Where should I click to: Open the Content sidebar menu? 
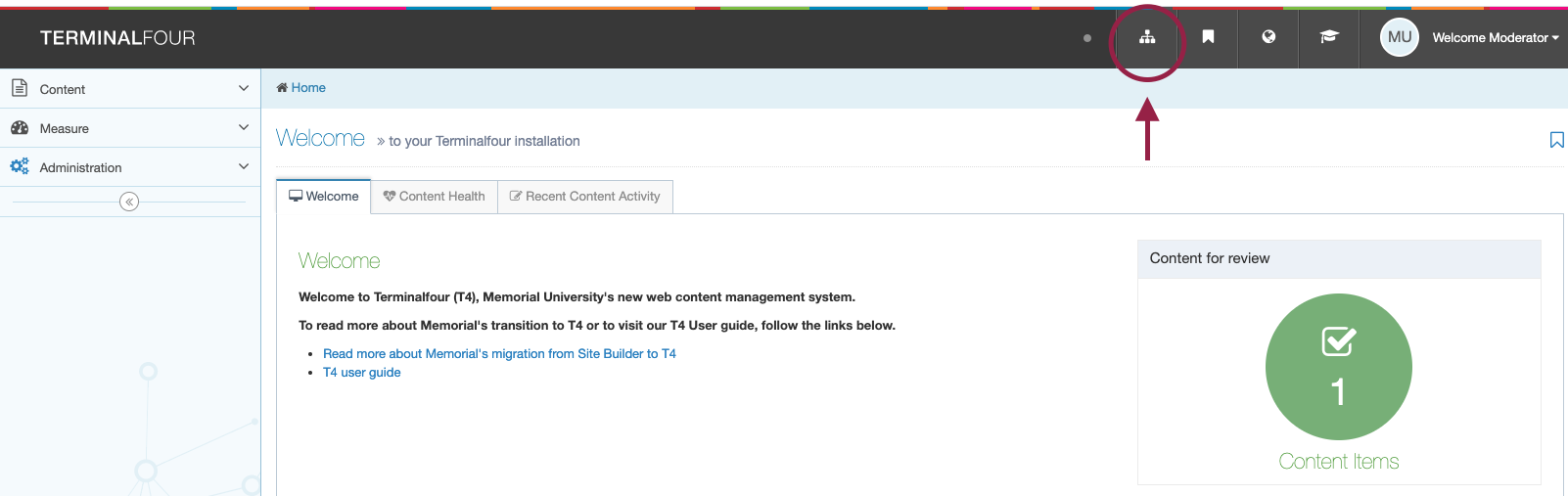pyautogui.click(x=130, y=88)
